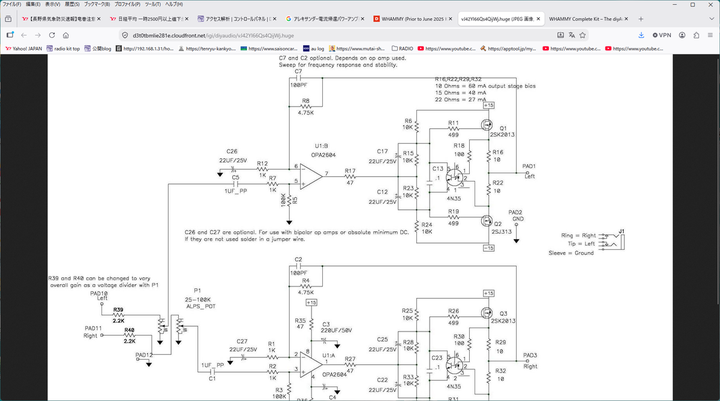The image size is (720, 401).
Task: Open the 192.168.1.31 bookmark
Action: (x=145, y=48)
